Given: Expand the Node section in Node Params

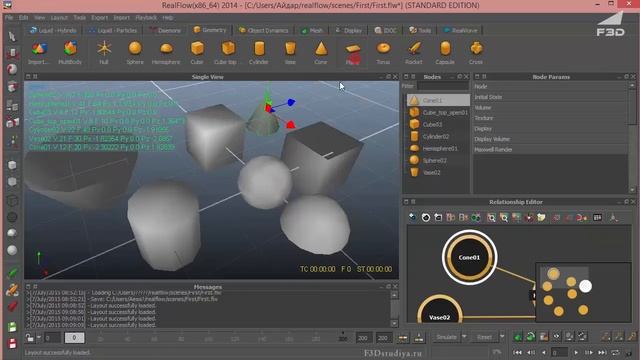Looking at the screenshot, I should pyautogui.click(x=550, y=87).
